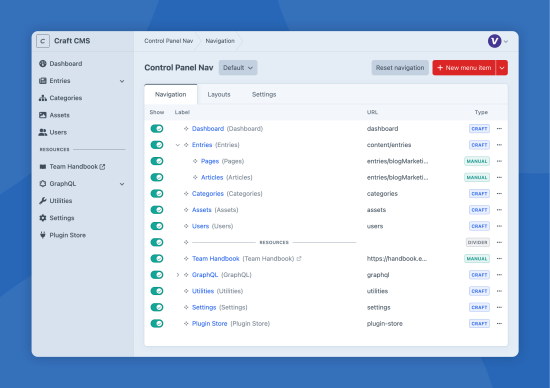Click the Navigation breadcrumb
The height and width of the screenshot is (388, 550).
pos(220,41)
